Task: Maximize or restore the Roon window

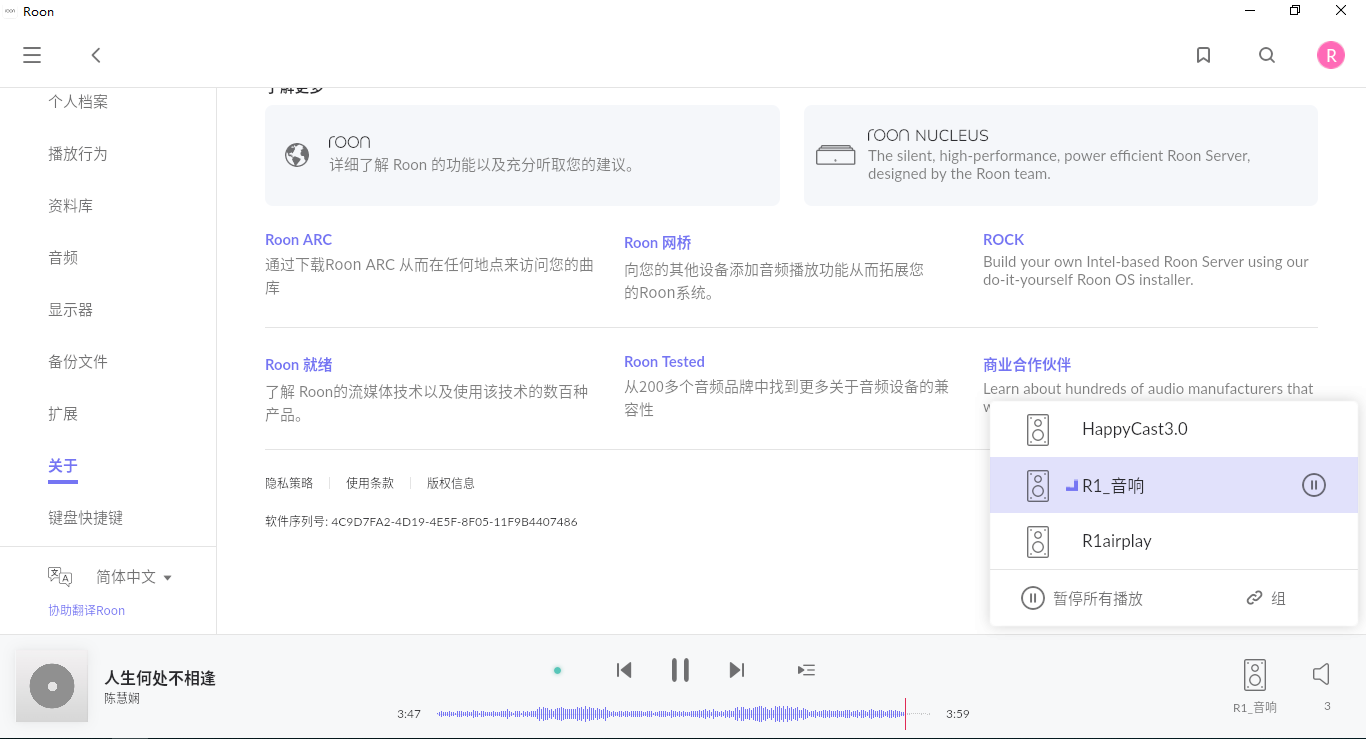Action: pos(1295,11)
